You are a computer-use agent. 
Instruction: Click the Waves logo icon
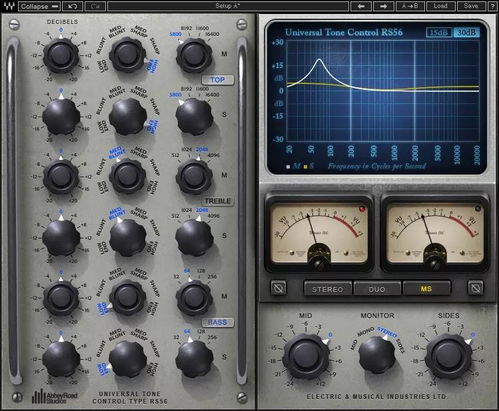coord(9,6)
